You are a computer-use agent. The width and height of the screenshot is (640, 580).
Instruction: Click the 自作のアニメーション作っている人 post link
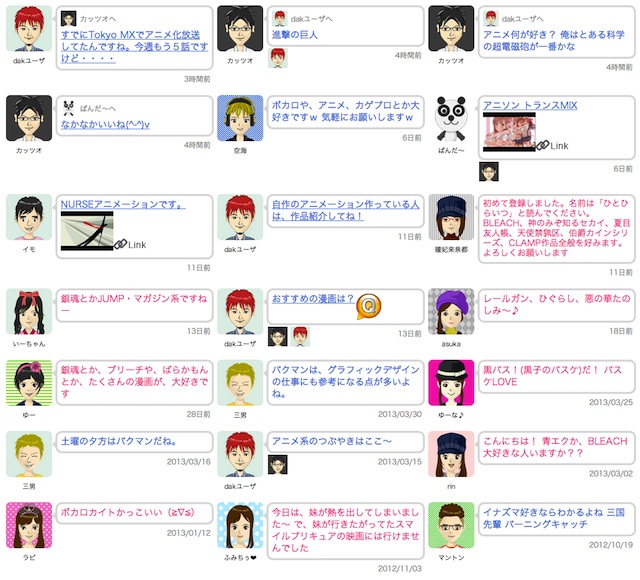coord(345,210)
